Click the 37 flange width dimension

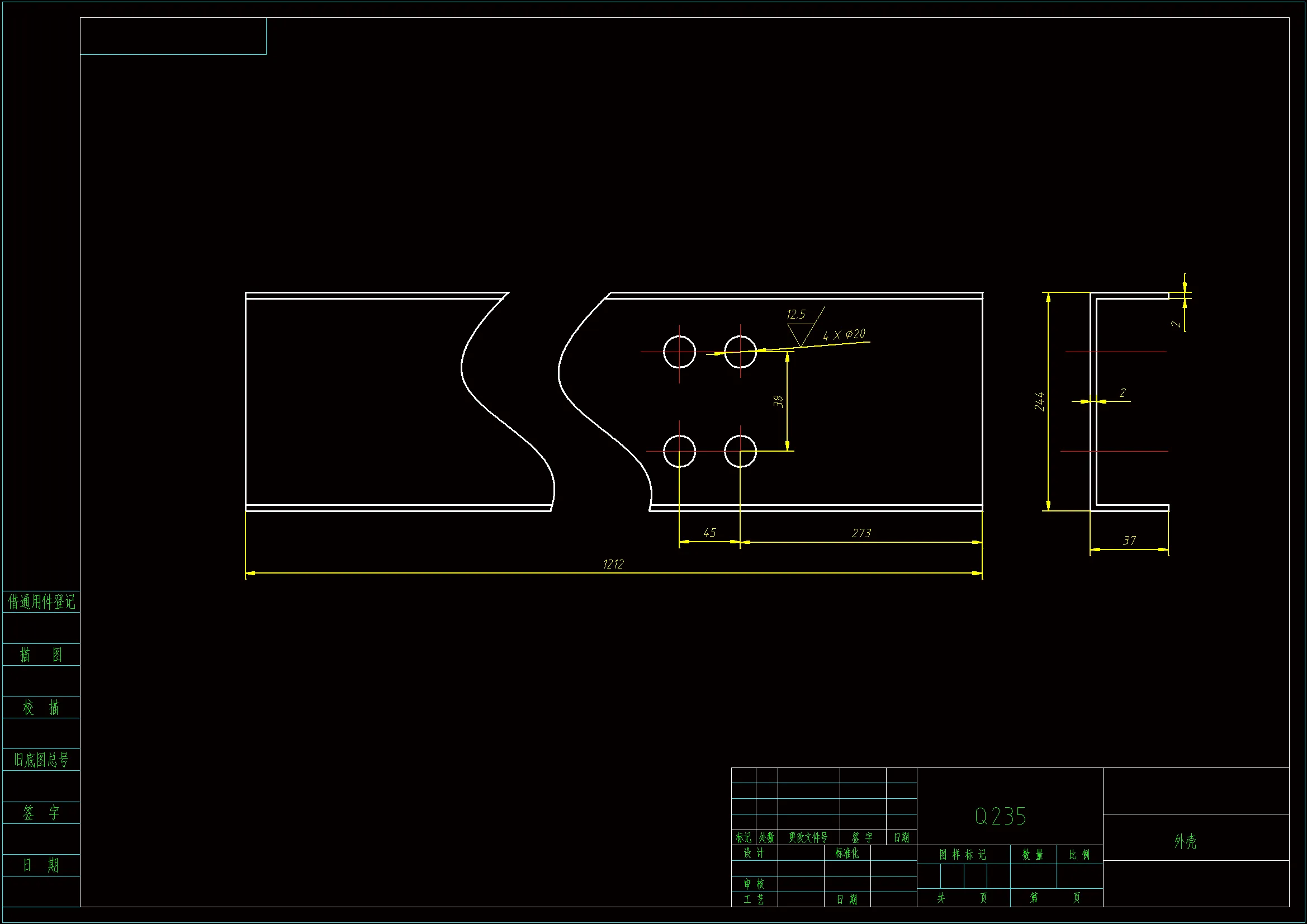tap(1129, 541)
